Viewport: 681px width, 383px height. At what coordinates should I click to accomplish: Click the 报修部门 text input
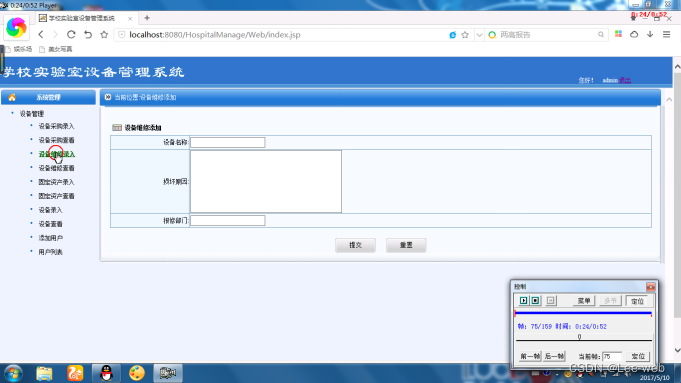(x=228, y=221)
